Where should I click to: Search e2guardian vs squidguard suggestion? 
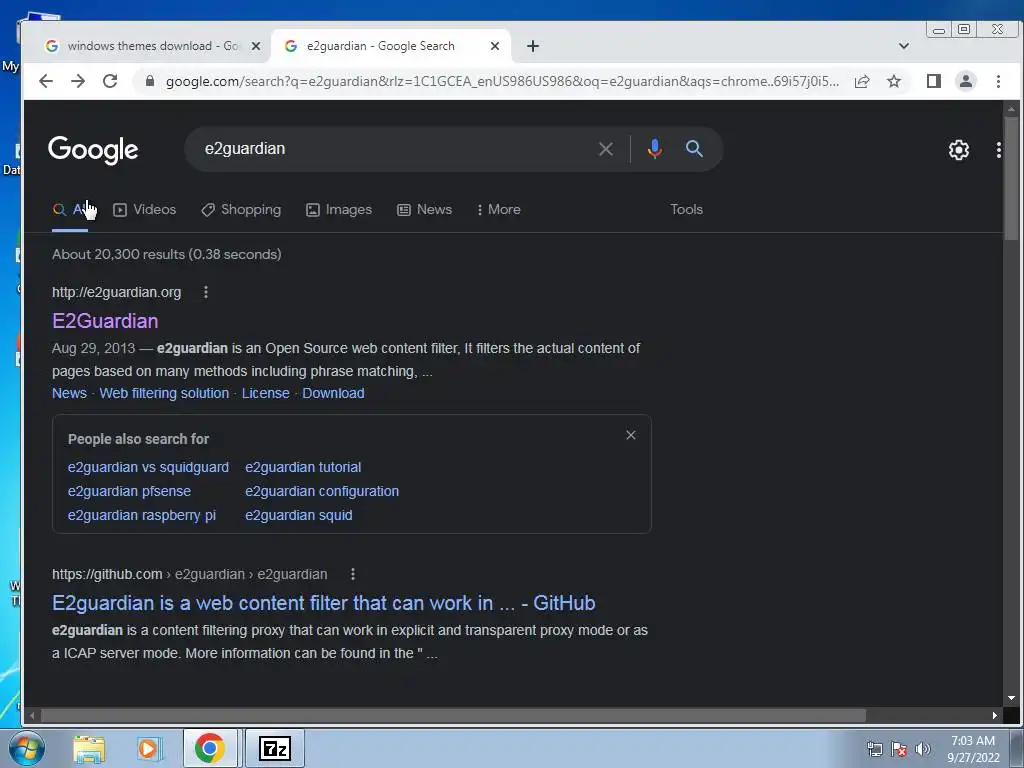148,468
